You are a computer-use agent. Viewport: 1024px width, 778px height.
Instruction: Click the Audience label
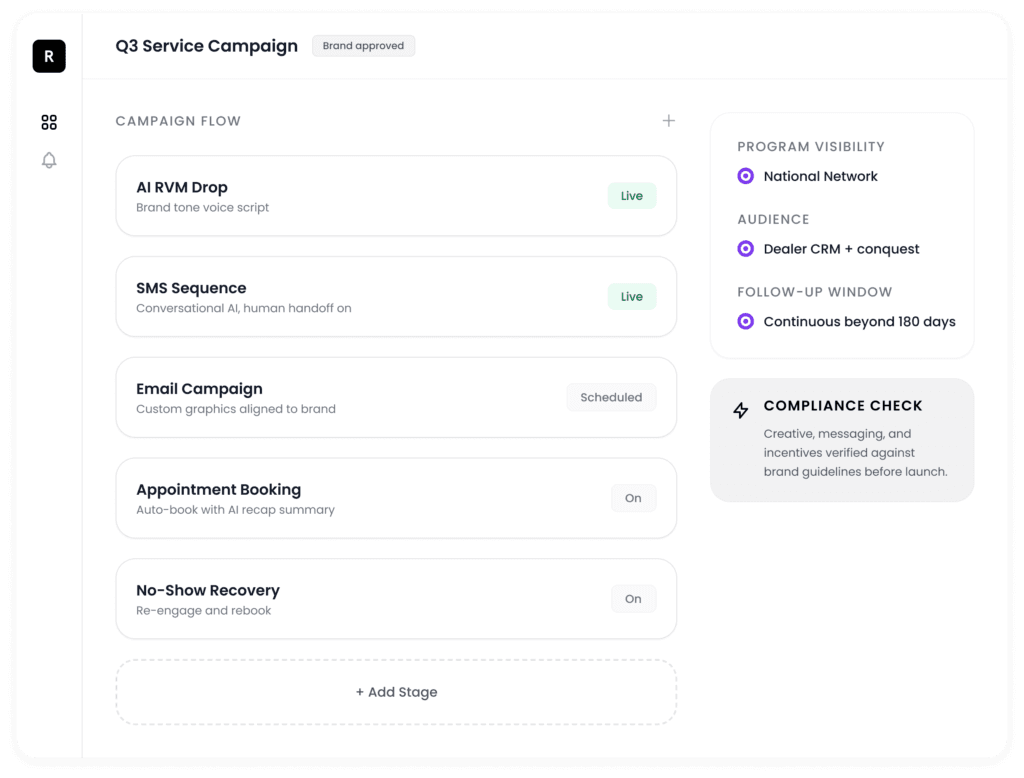pos(773,219)
